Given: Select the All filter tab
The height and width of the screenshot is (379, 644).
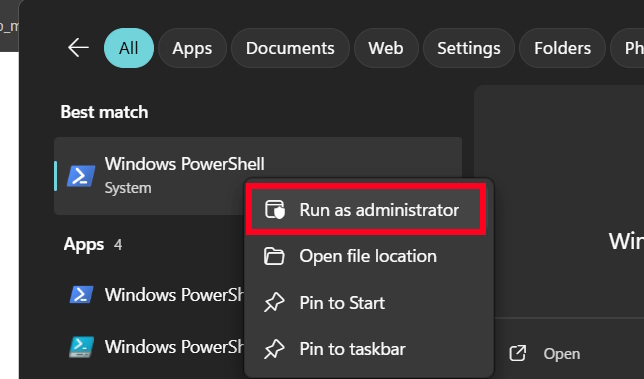Looking at the screenshot, I should [x=129, y=48].
